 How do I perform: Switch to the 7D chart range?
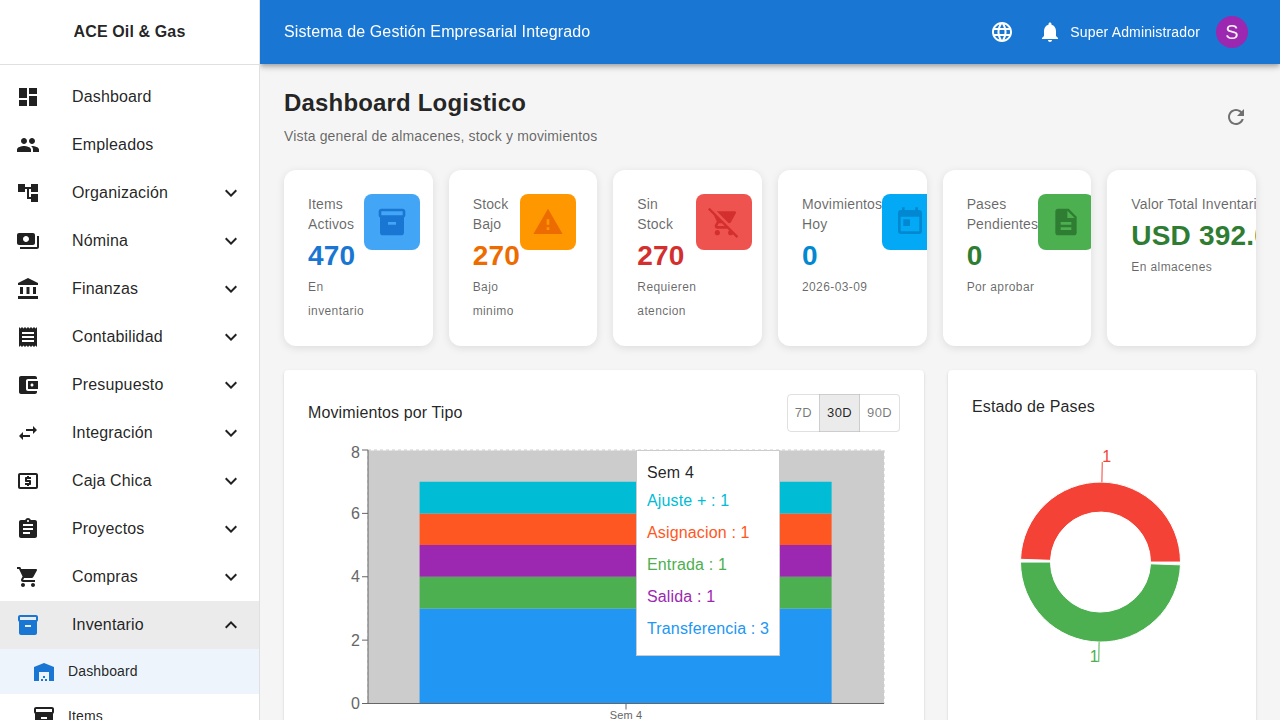(x=802, y=412)
